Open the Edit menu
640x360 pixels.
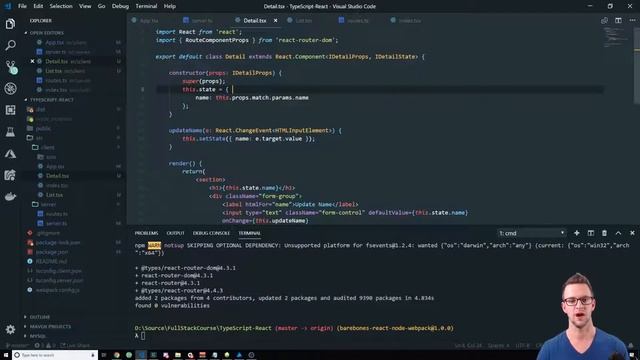[38, 6]
